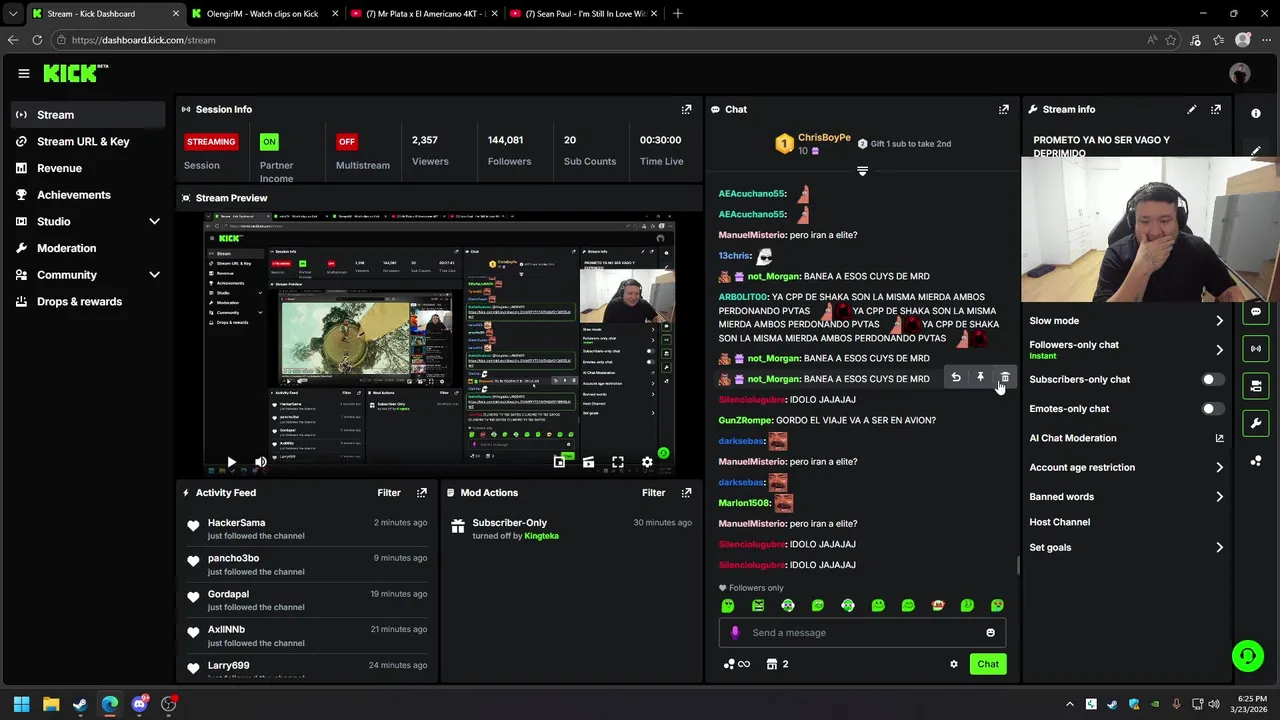Focus the Send a message field
The image size is (1280, 720).
pos(862,632)
